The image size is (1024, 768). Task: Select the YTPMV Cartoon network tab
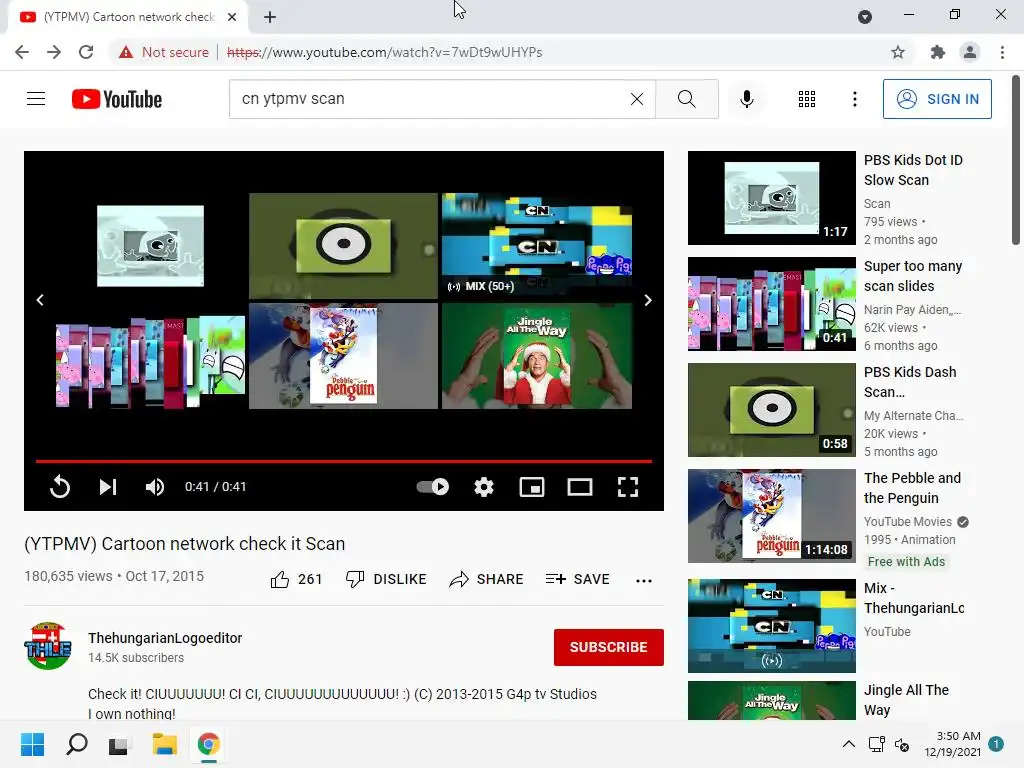129,17
